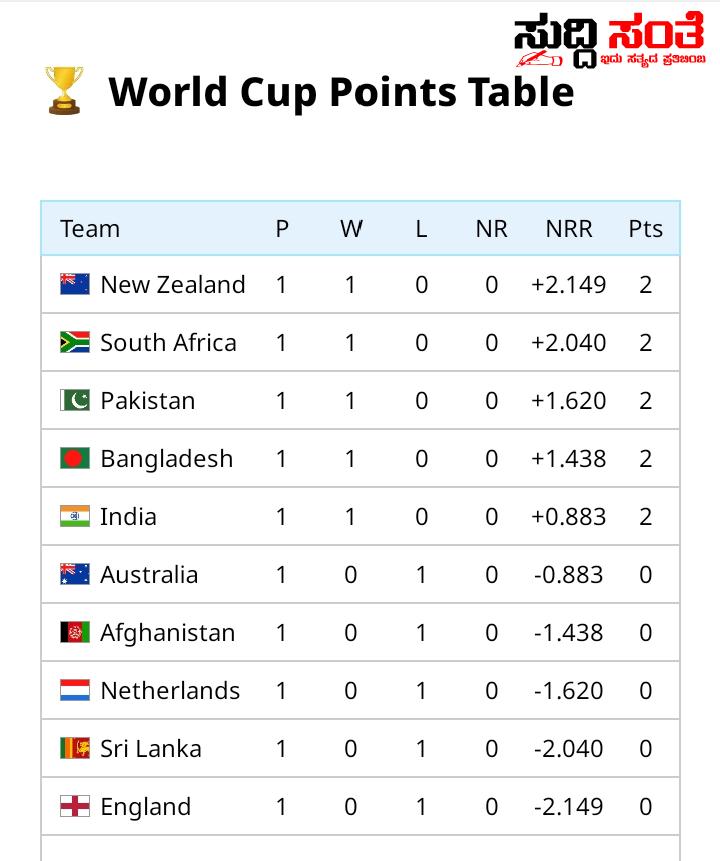This screenshot has width=720, height=861.
Task: Click the gold trophy icon
Action: 64,91
